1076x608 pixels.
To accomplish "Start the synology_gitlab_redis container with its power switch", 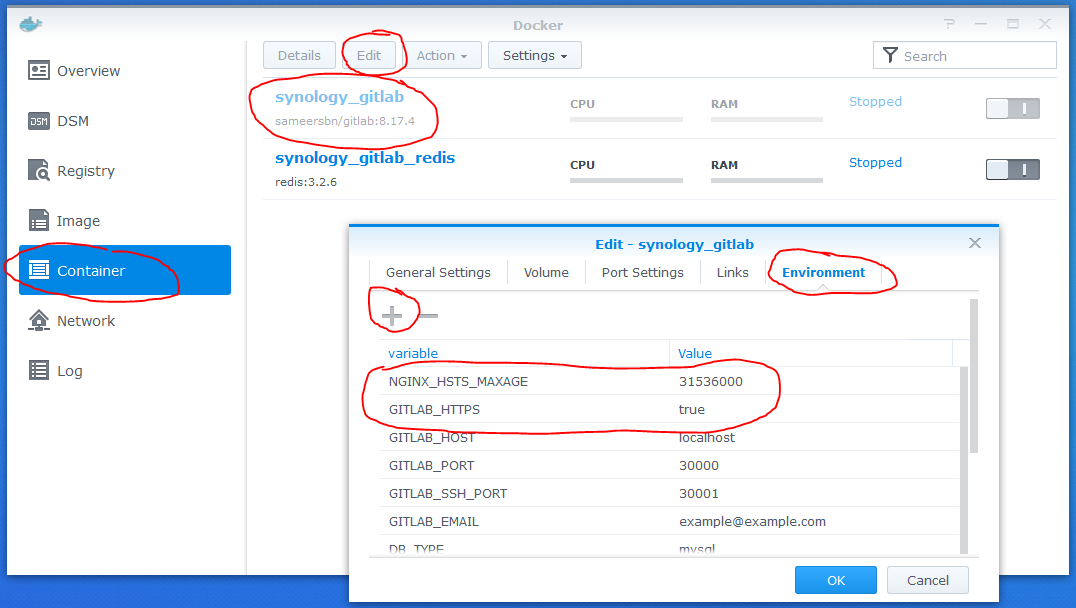I will 1012,169.
